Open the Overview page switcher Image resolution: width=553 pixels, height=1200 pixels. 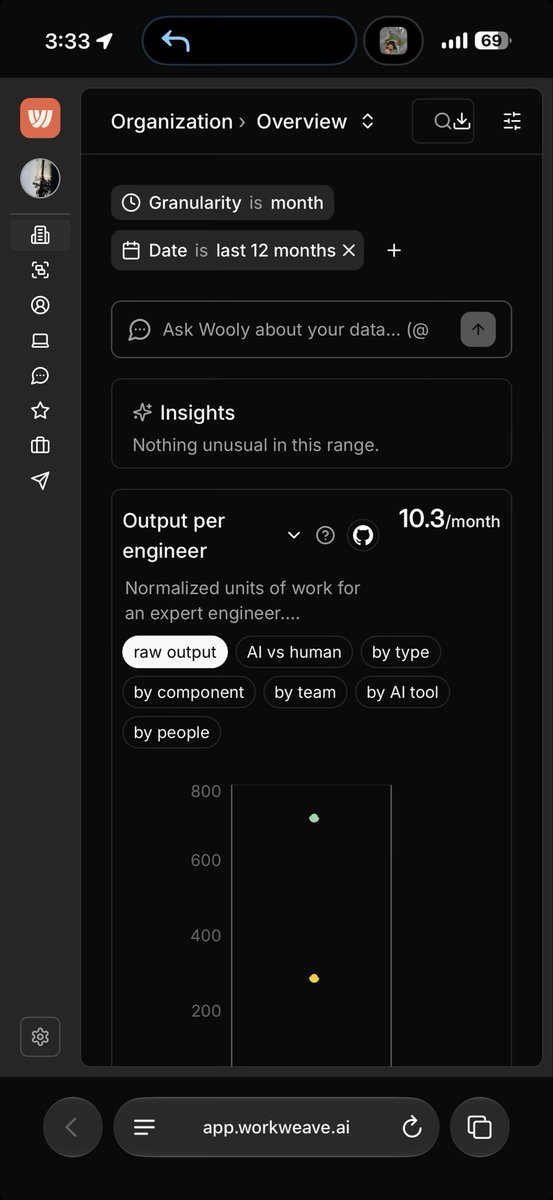(x=315, y=121)
